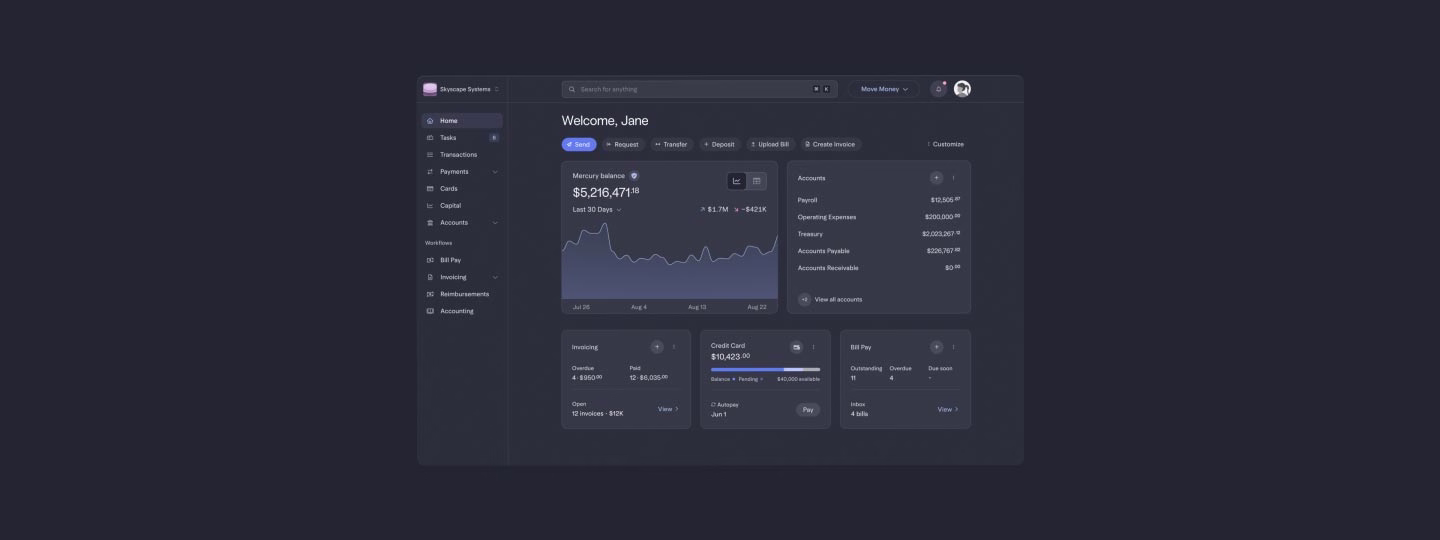Open the notifications bell
Image resolution: width=1440 pixels, height=540 pixels.
tap(938, 89)
